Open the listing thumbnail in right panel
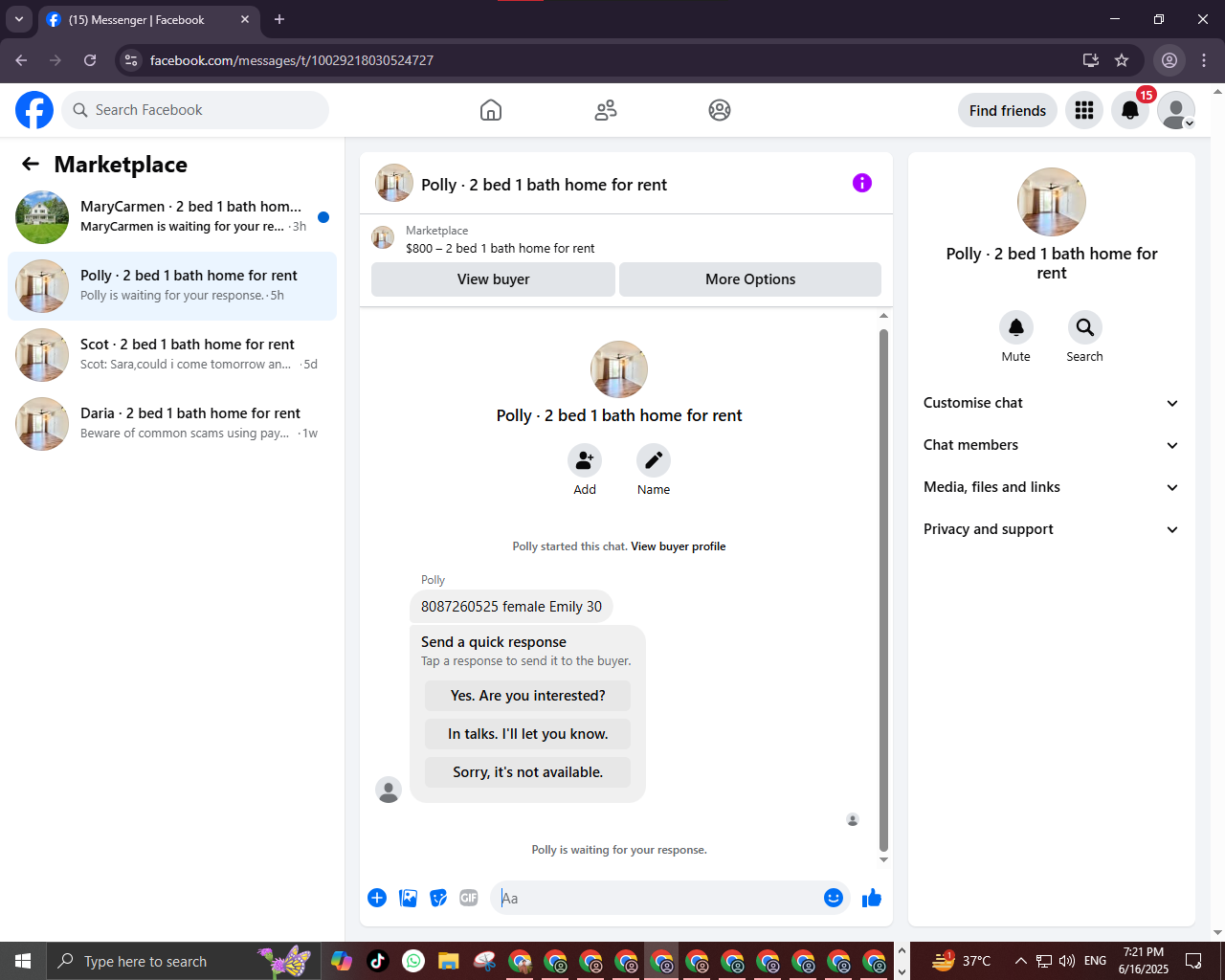 point(1052,202)
